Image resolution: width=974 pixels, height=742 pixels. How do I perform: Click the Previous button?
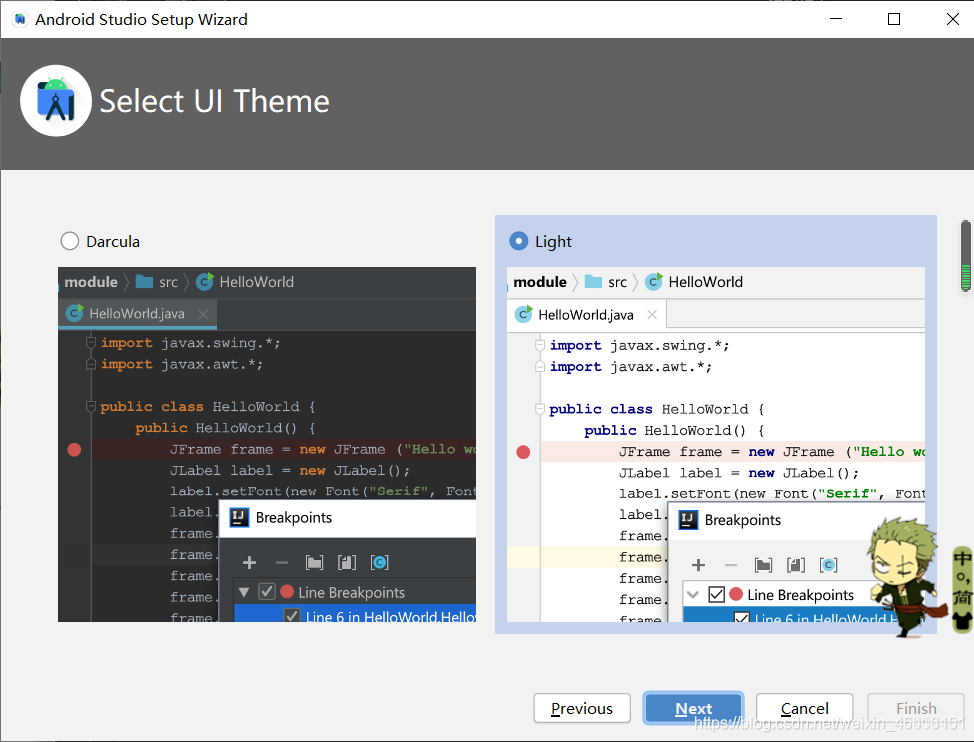[582, 708]
